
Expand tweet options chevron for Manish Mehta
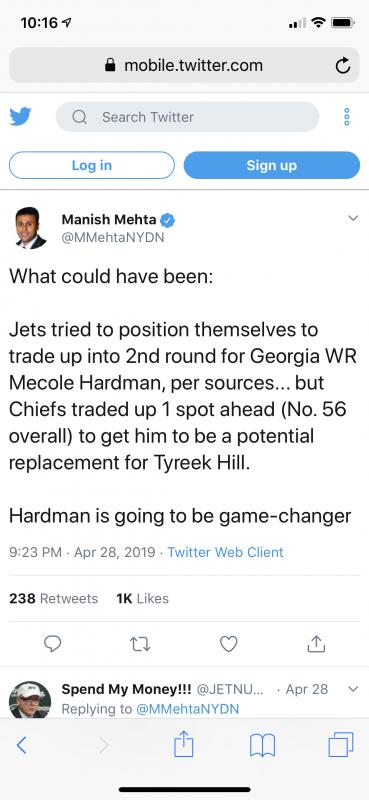pyautogui.click(x=353, y=218)
